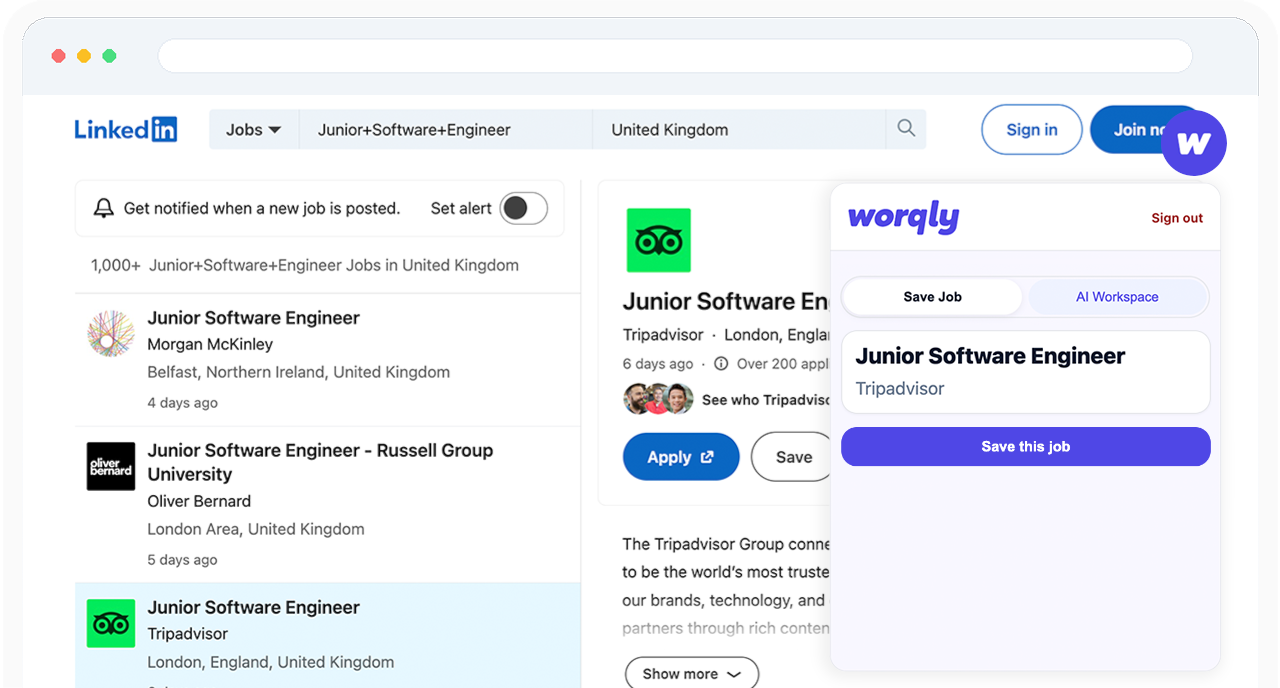Click Tripadvisor logo in the job list
Viewport: 1280px width, 688px height.
[x=111, y=623]
